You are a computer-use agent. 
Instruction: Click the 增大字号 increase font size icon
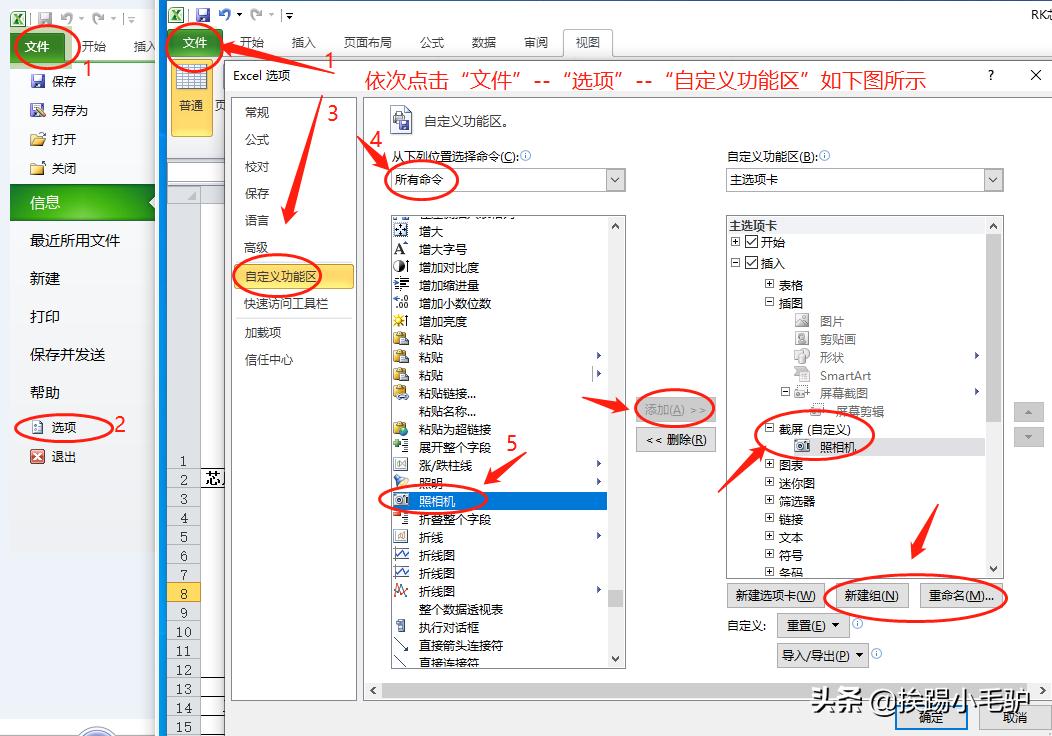coord(399,248)
